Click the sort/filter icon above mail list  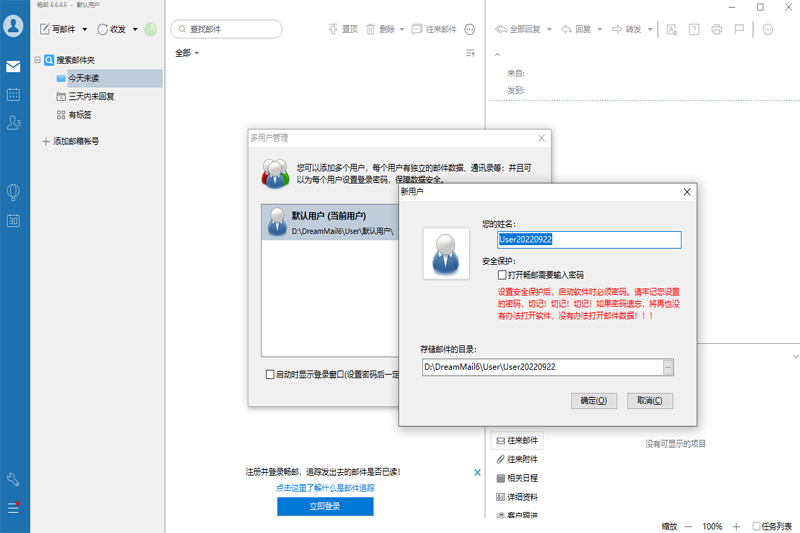coord(470,53)
